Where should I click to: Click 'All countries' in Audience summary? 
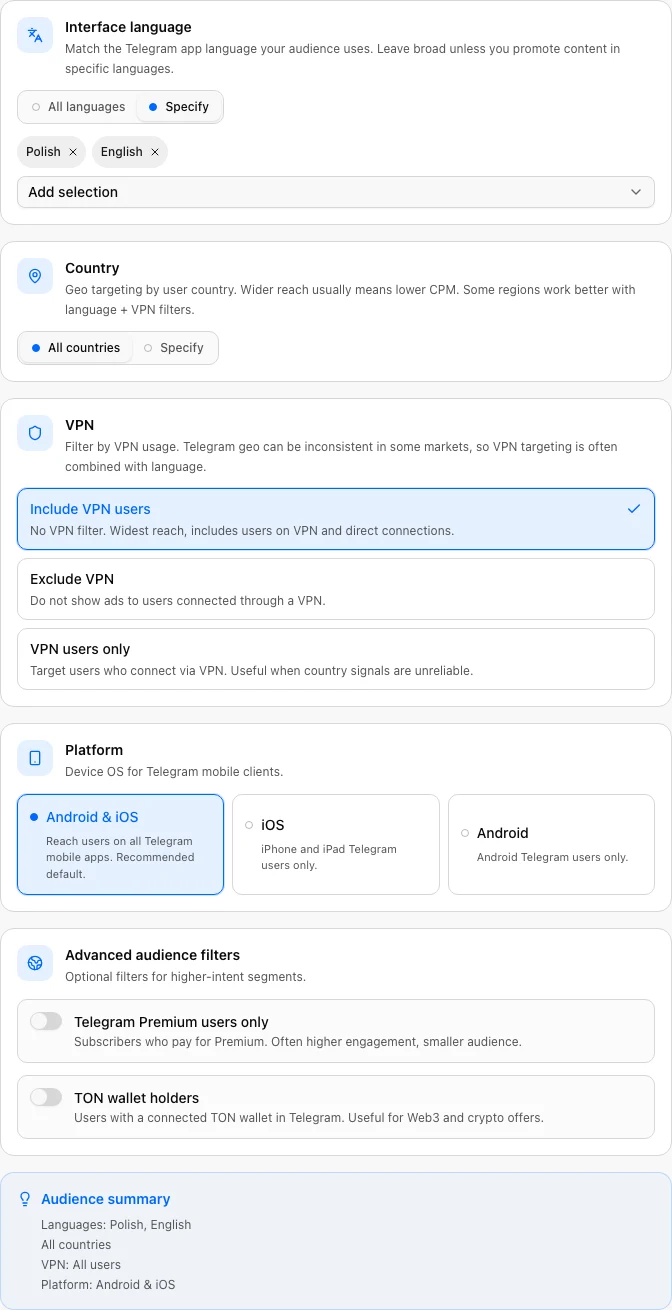pos(76,1245)
